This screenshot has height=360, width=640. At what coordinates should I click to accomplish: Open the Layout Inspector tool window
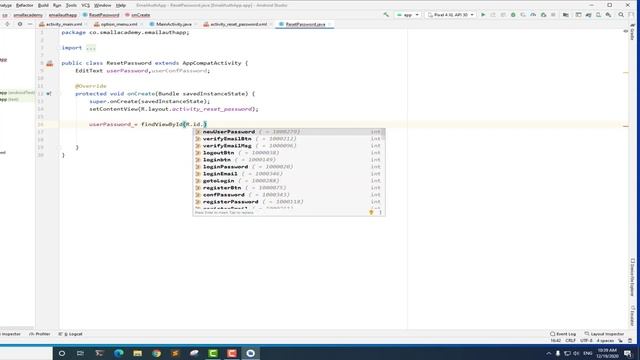coord(604,334)
